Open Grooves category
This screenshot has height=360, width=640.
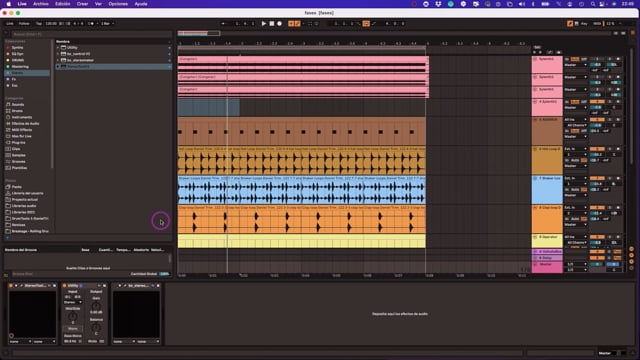click(x=18, y=162)
